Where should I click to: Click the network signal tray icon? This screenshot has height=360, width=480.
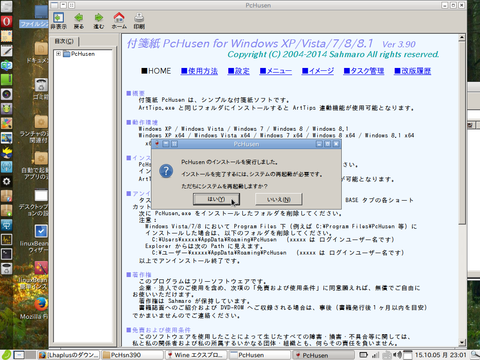click(x=376, y=355)
